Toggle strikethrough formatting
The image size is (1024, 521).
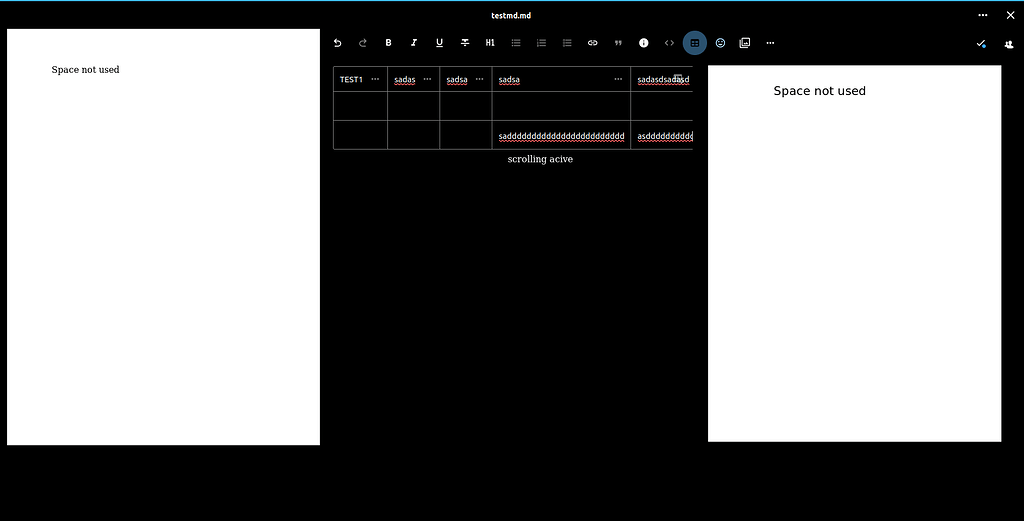point(464,43)
